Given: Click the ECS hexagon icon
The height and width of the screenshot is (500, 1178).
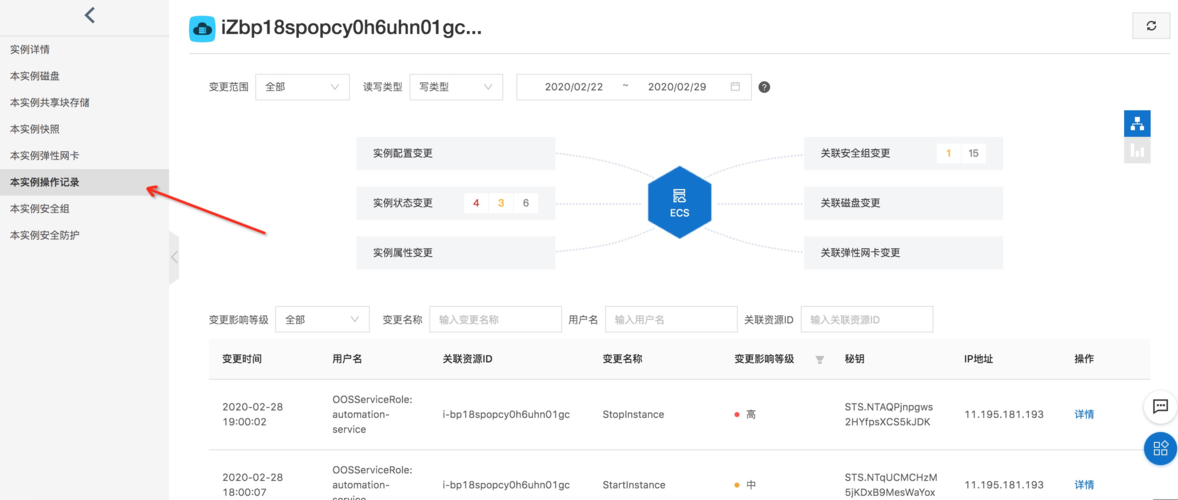Looking at the screenshot, I should [x=679, y=203].
